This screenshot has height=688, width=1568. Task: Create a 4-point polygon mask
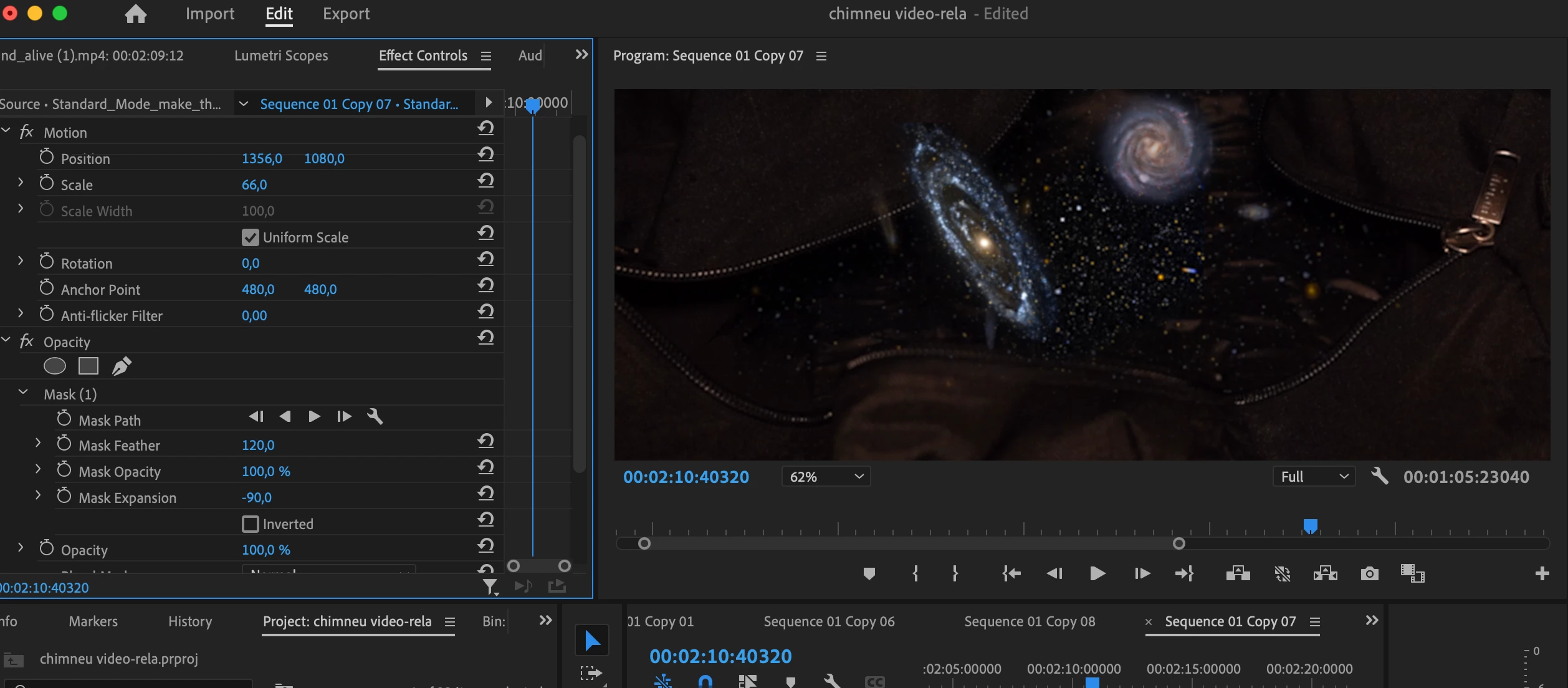[88, 366]
